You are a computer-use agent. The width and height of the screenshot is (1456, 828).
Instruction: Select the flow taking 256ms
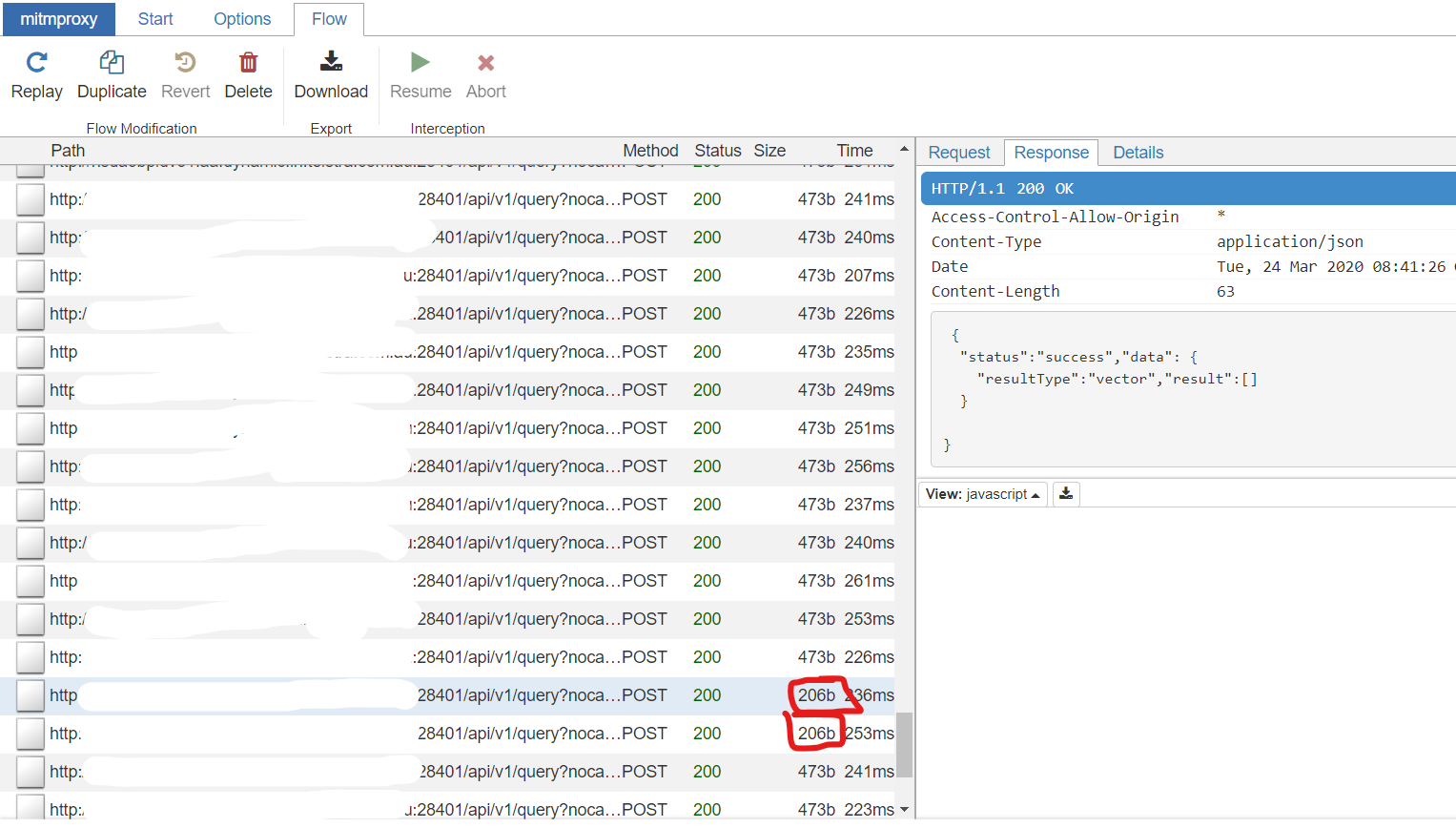pyautogui.click(x=447, y=466)
